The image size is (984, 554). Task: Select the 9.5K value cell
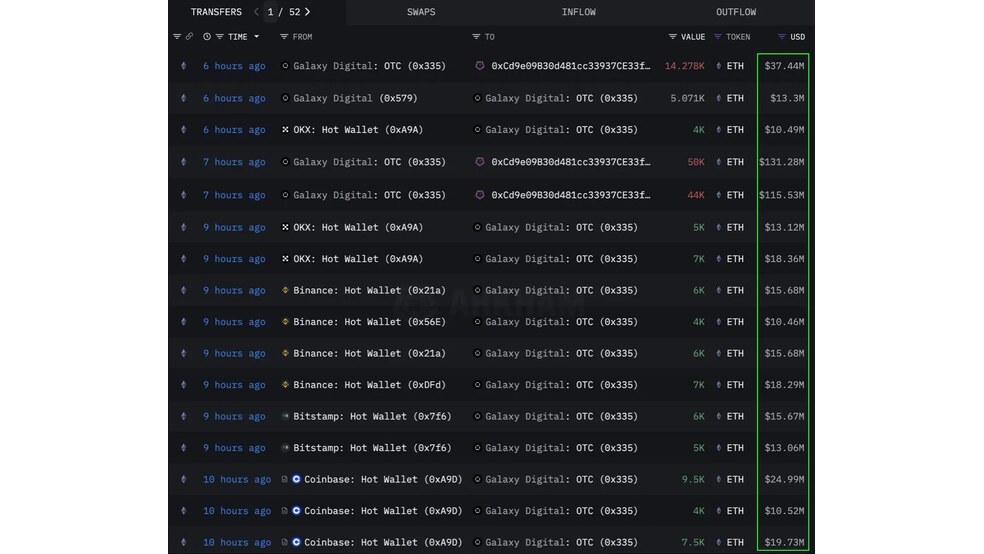693,479
